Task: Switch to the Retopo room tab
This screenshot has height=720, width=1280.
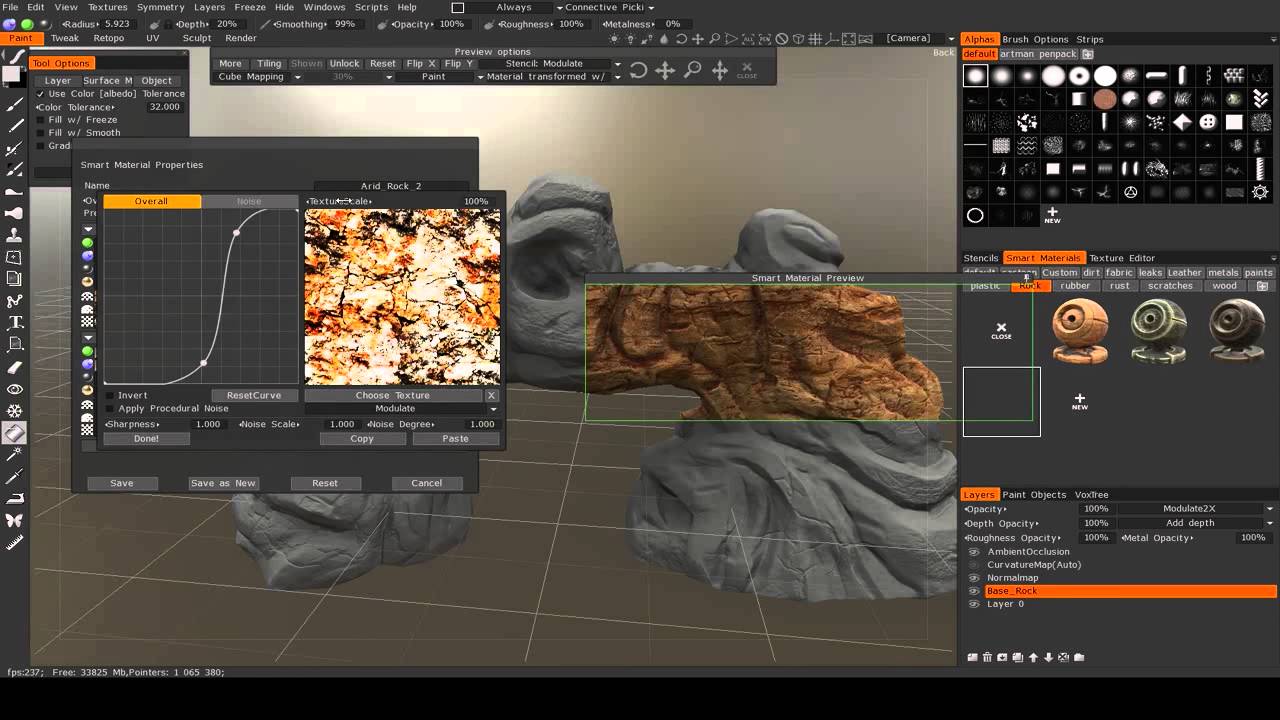Action: pos(108,39)
